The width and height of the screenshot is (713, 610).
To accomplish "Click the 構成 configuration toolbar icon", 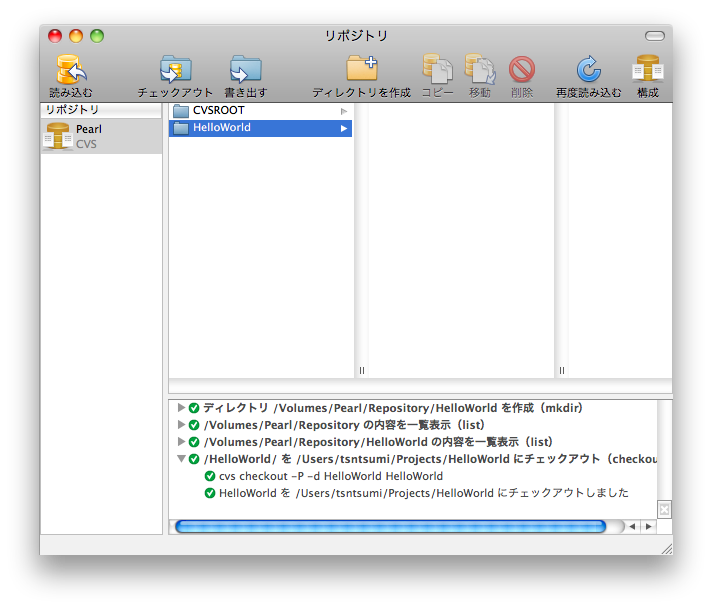I will coord(648,70).
